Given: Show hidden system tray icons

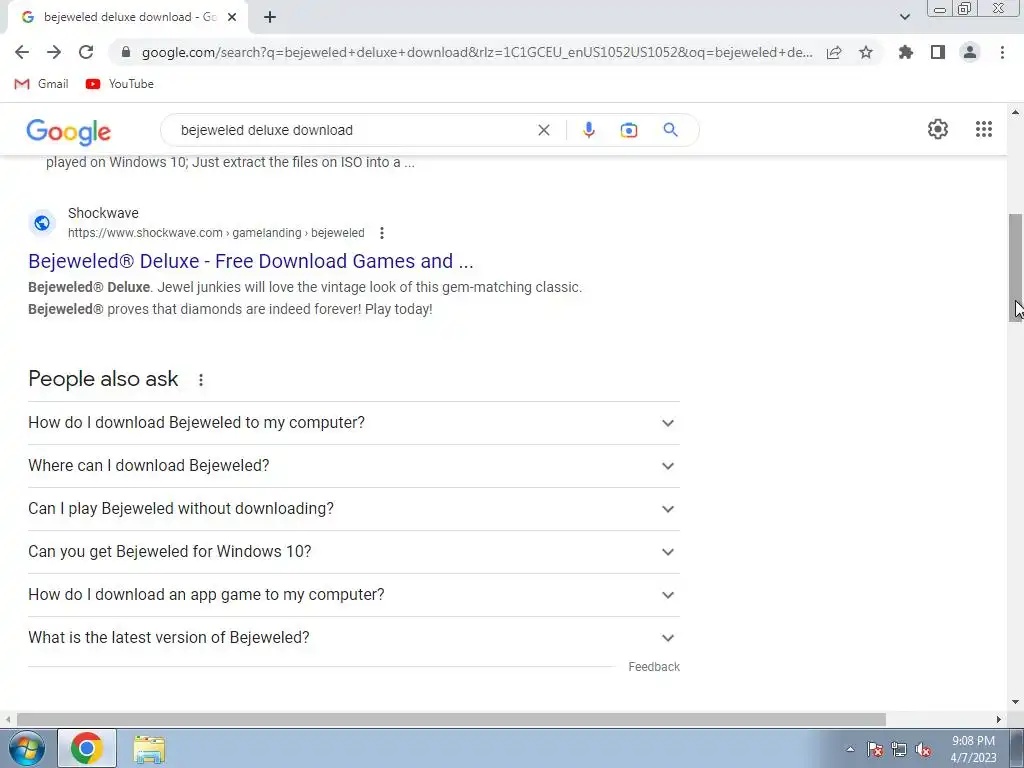Looking at the screenshot, I should [850, 749].
